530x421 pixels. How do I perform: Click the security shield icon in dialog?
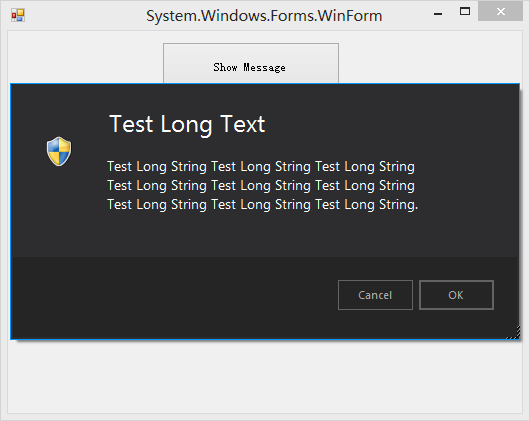point(59,151)
